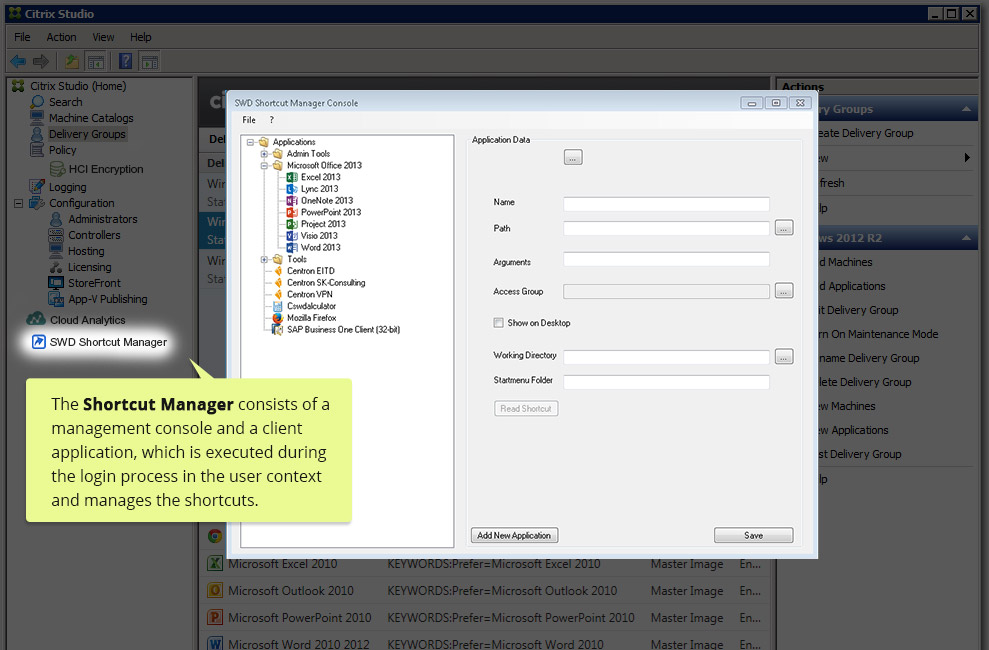Select the PowerPoint 2013 icon in Applications tree
This screenshot has width=989, height=650.
pyautogui.click(x=292, y=212)
